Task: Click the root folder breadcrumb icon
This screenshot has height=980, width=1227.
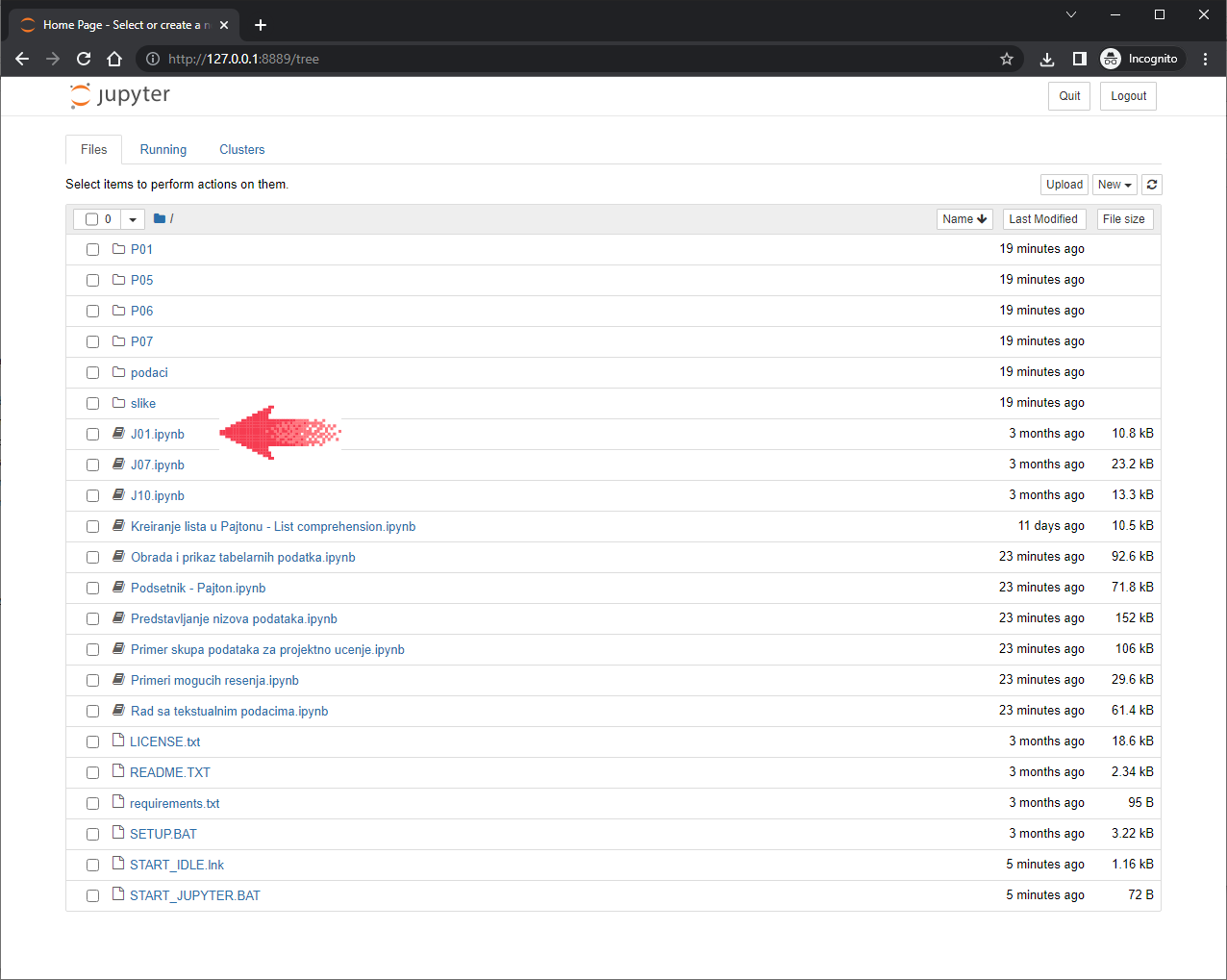Action: (160, 219)
